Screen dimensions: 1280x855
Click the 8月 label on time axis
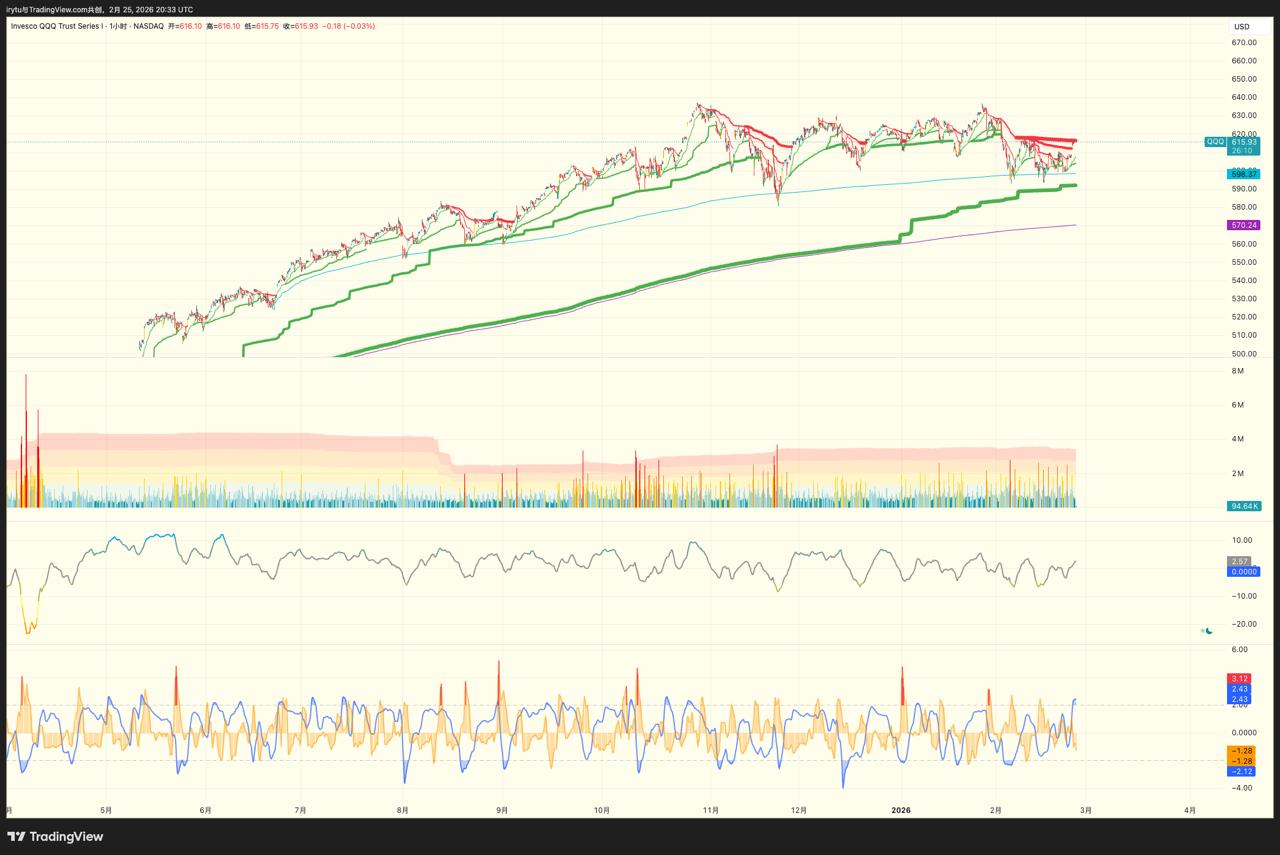click(402, 810)
